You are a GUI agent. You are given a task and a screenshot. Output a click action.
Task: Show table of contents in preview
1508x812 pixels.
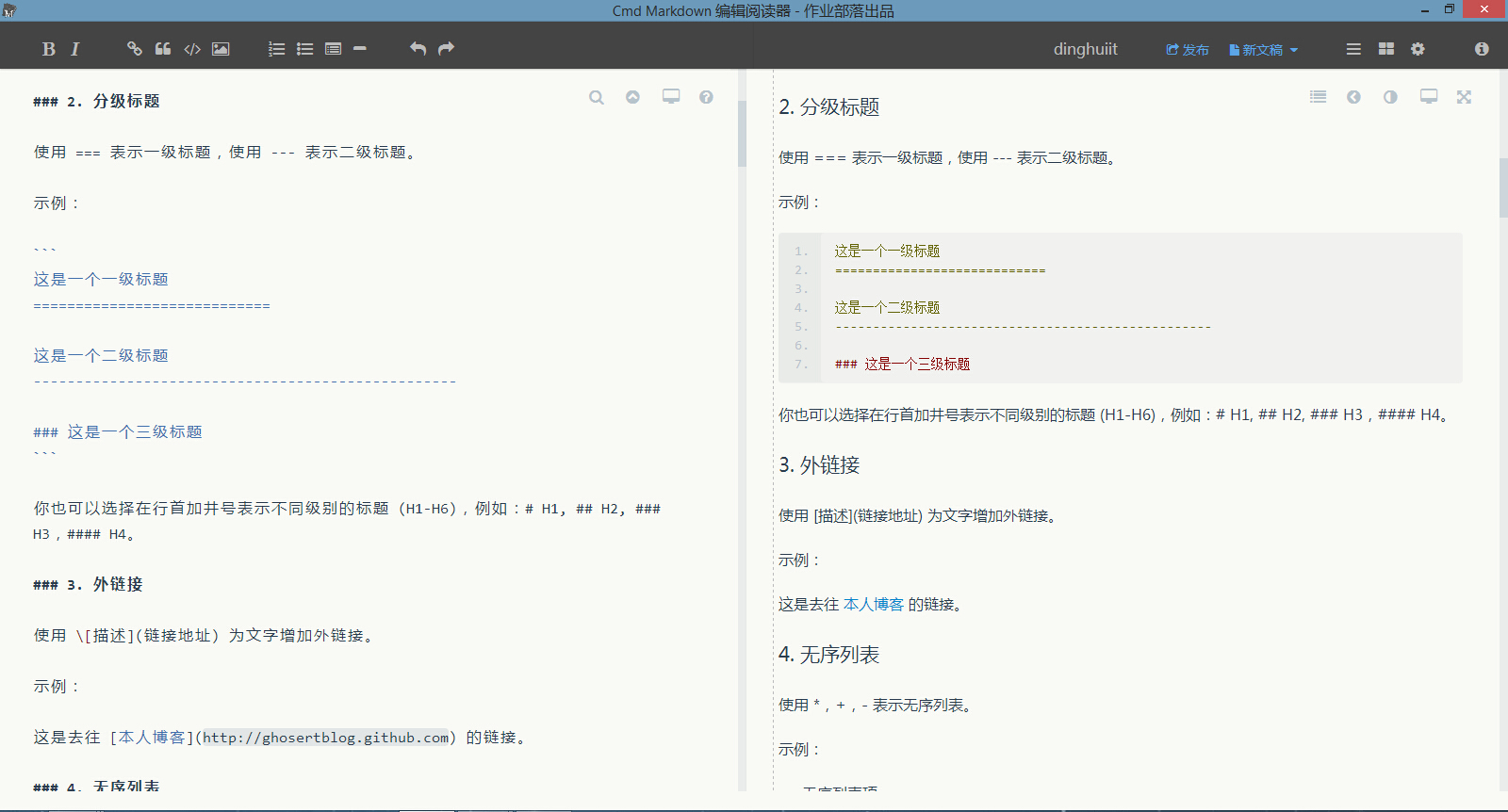[1318, 97]
